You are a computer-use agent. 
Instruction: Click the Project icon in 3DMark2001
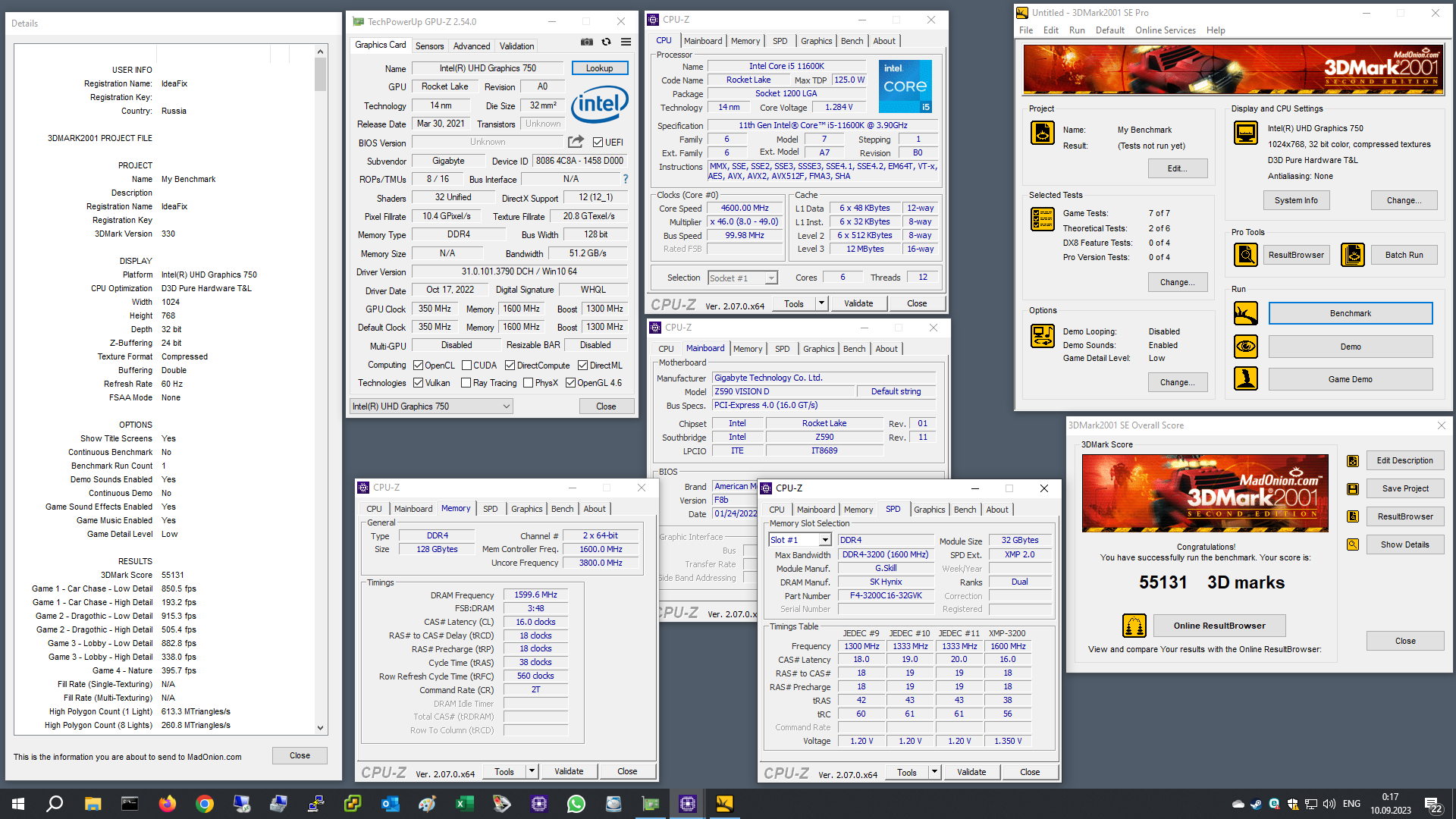[x=1043, y=133]
